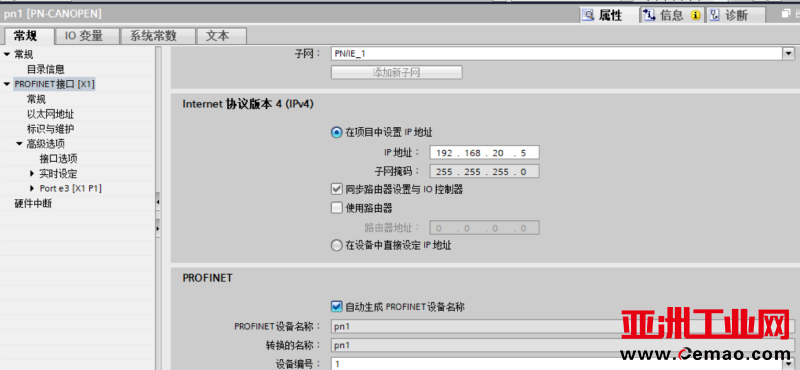Select the 诊断 inspector tab
The height and width of the screenshot is (370, 800).
pos(736,15)
